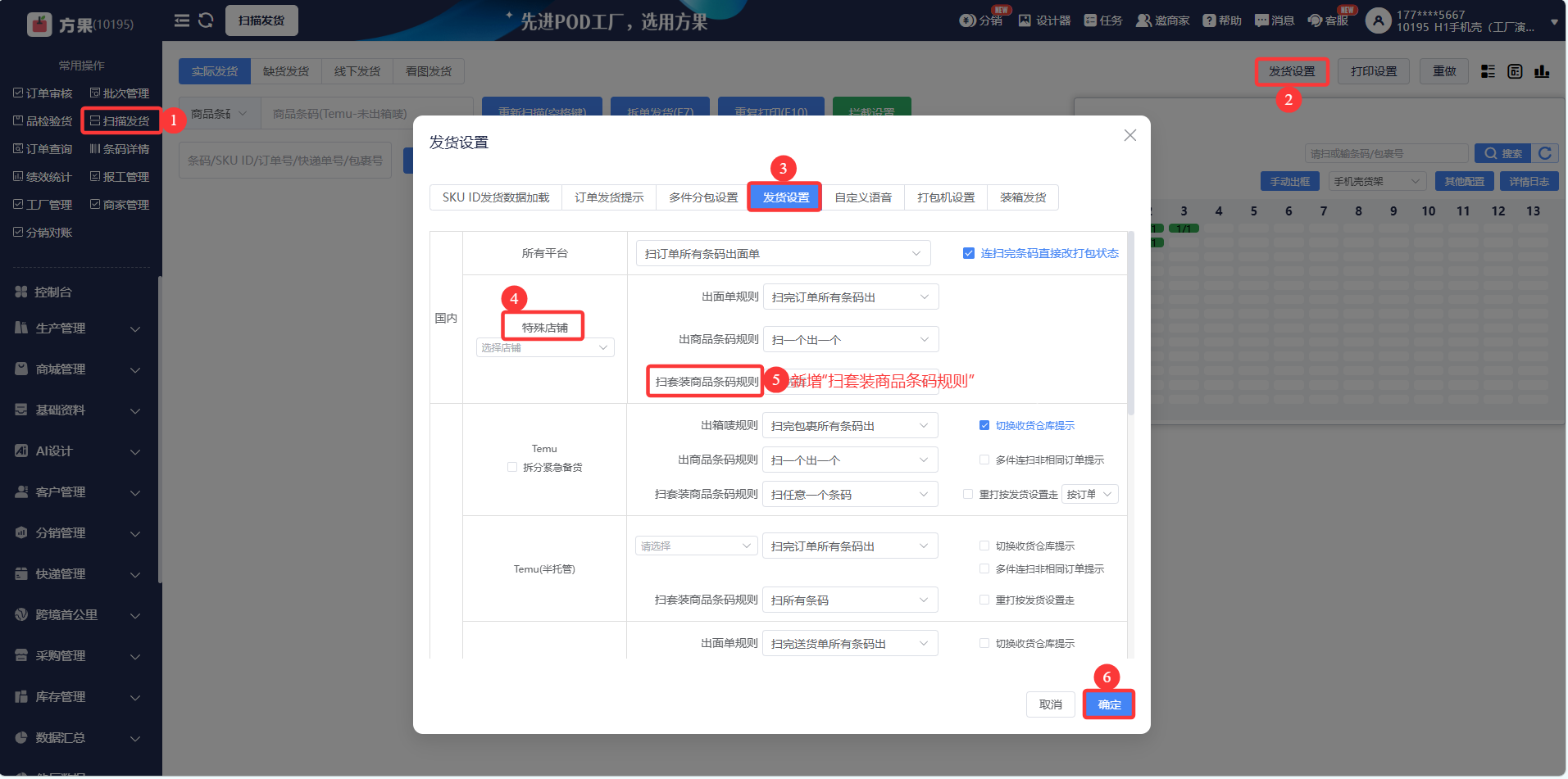Screen dimensions: 1568x779
Task: Open the 消息 chat bubble icon
Action: click(1261, 20)
